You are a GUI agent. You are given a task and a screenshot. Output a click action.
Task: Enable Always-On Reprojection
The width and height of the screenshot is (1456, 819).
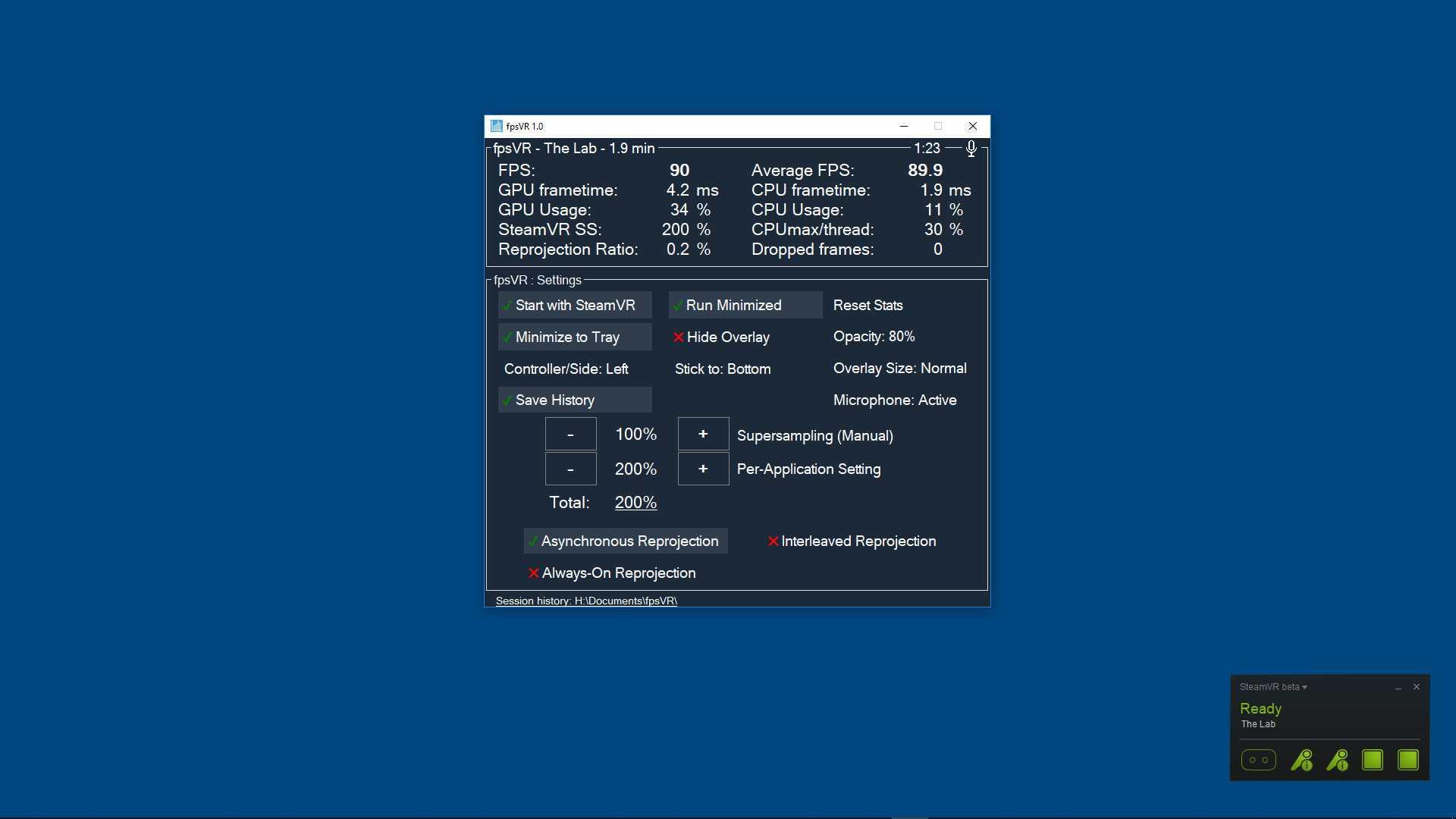(611, 573)
